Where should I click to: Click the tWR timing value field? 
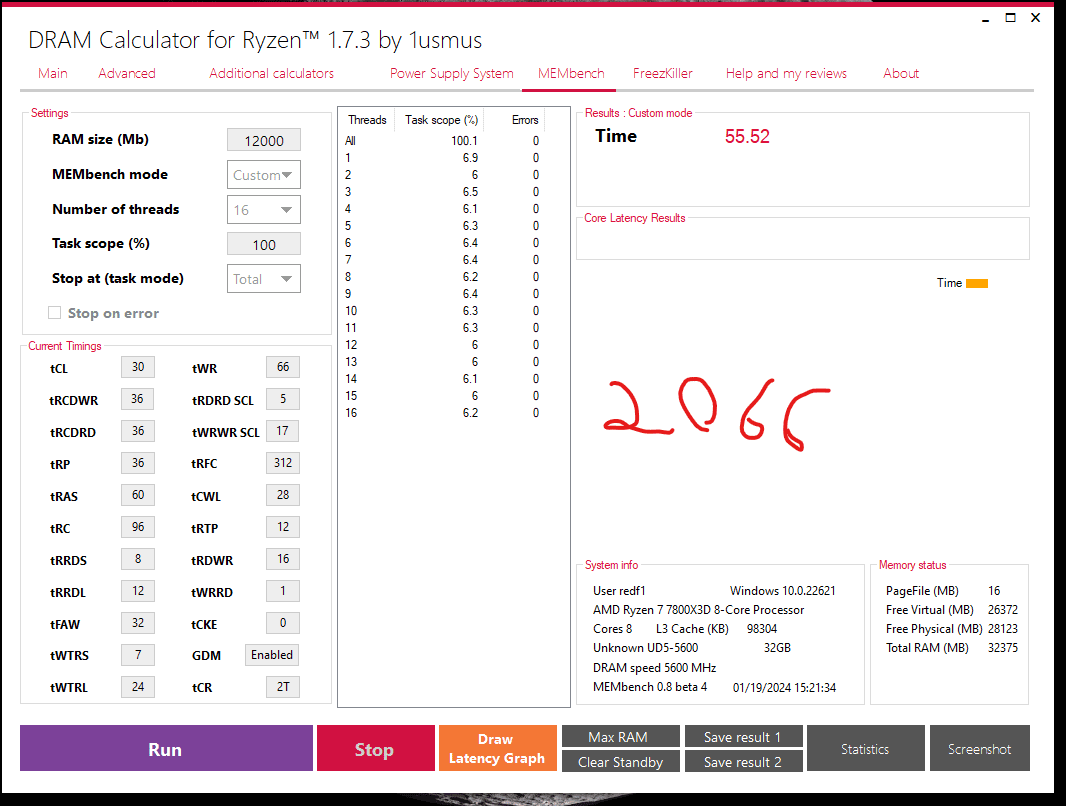click(x=283, y=367)
